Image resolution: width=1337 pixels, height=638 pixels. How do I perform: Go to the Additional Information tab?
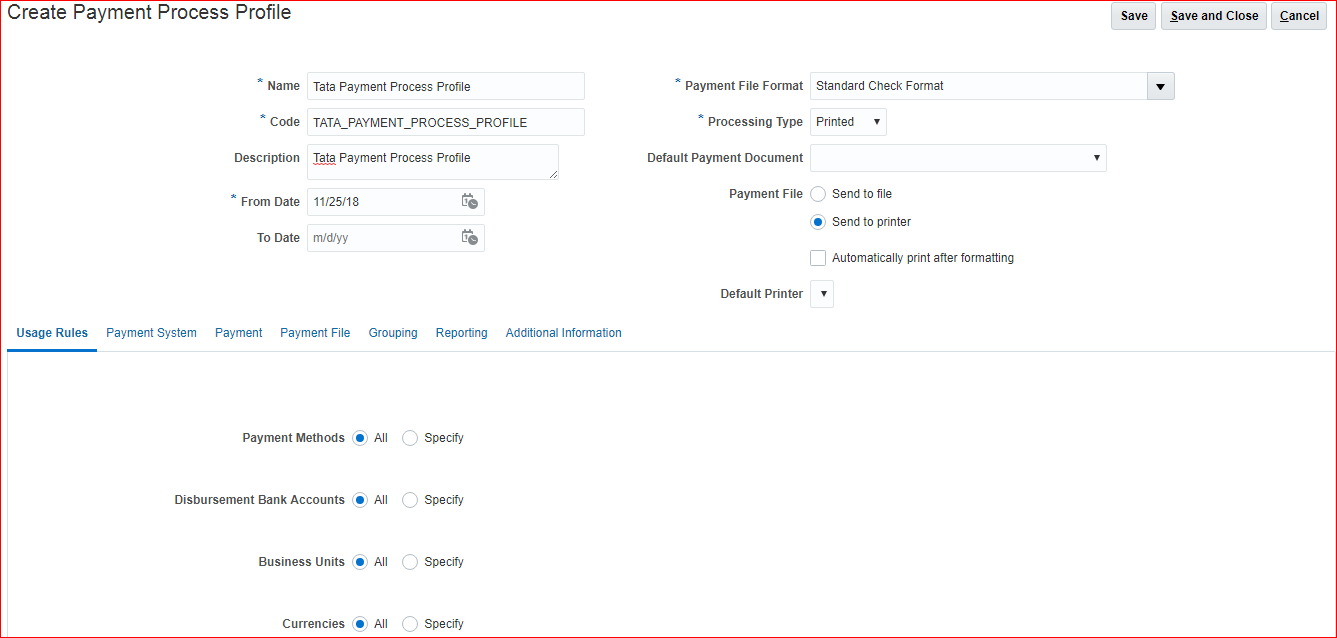coord(563,333)
